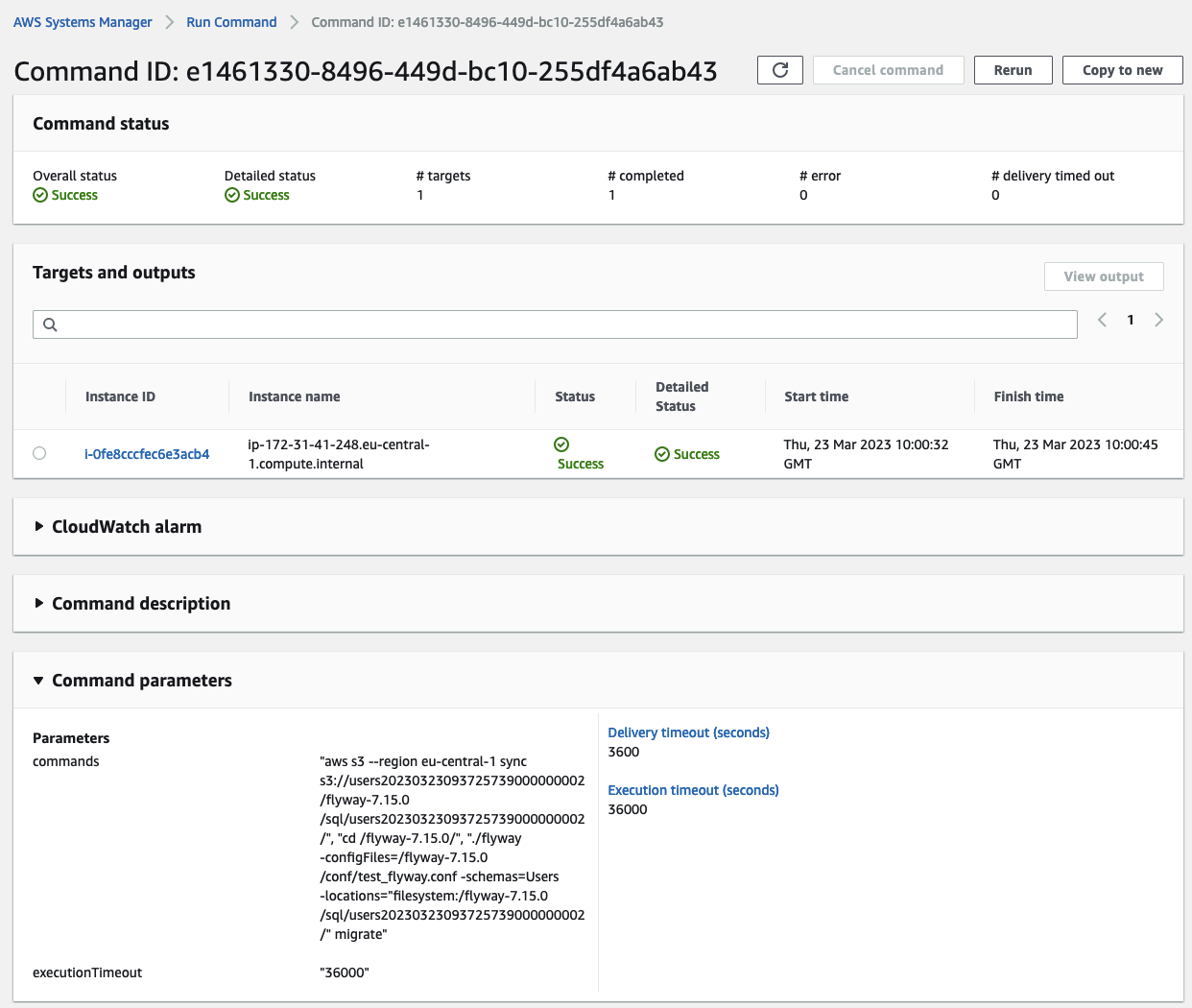The image size is (1192, 1008).
Task: Select the instance i-0fe8cccfec6e3acb4 radio button
Action: pyautogui.click(x=39, y=453)
